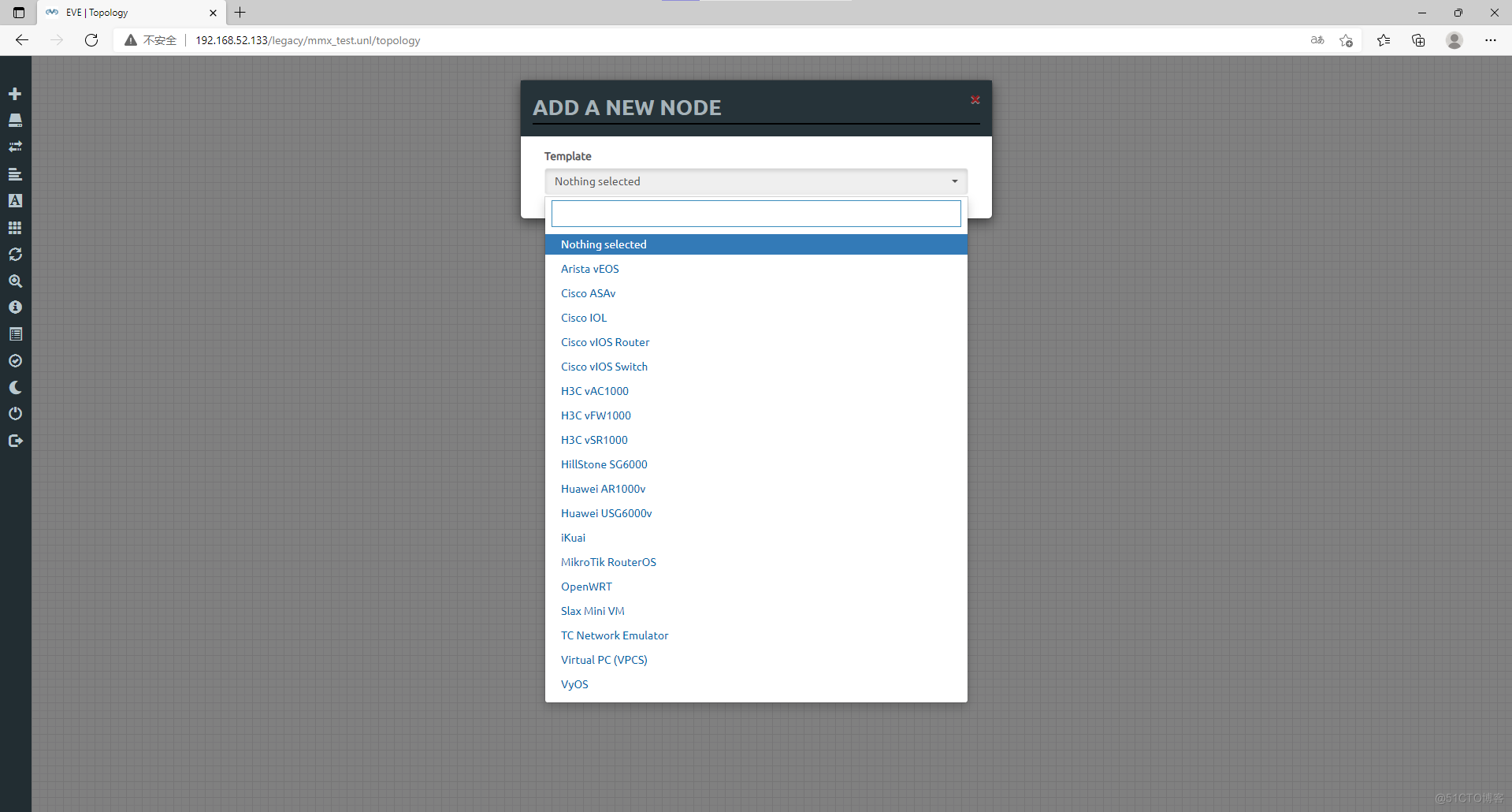Select HillStone SG6000 template
1512x812 pixels.
pos(756,464)
